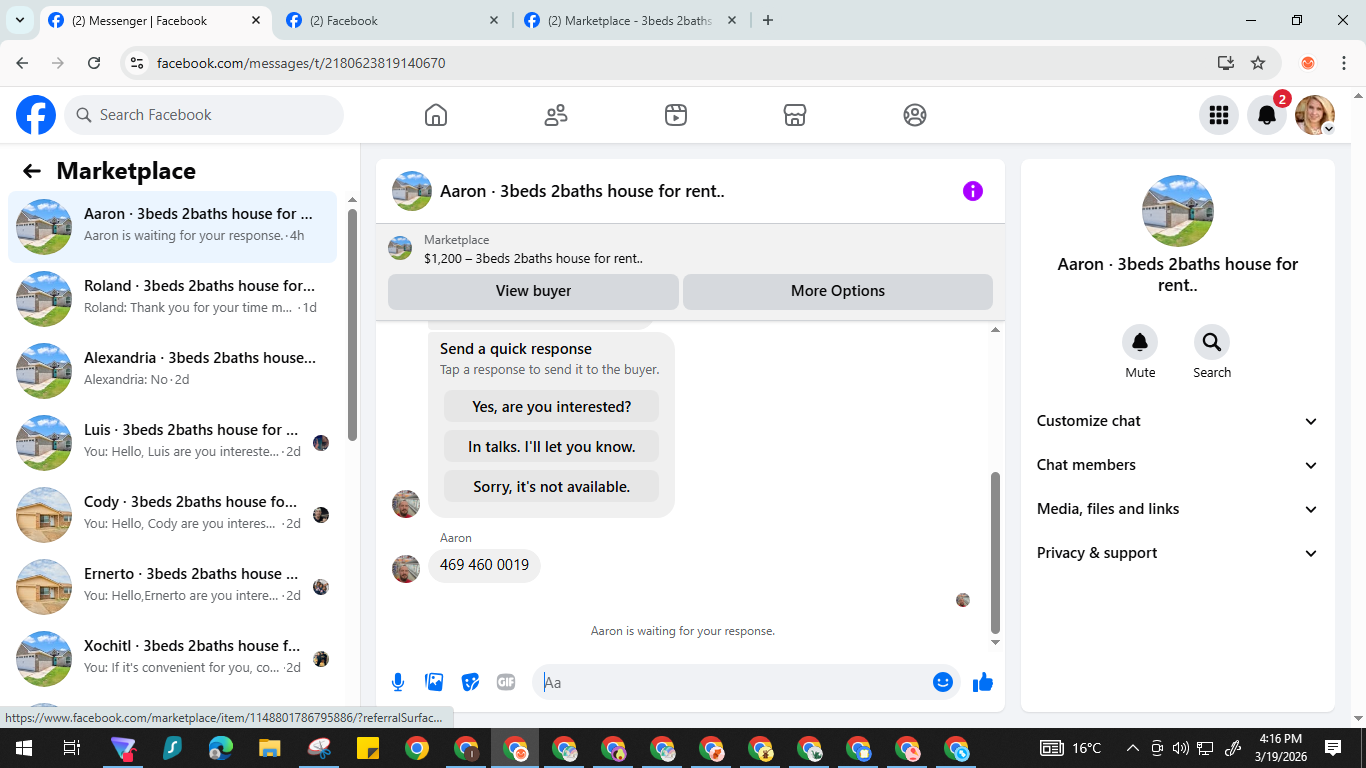Expand Chat members section
The width and height of the screenshot is (1366, 768).
tap(1178, 465)
